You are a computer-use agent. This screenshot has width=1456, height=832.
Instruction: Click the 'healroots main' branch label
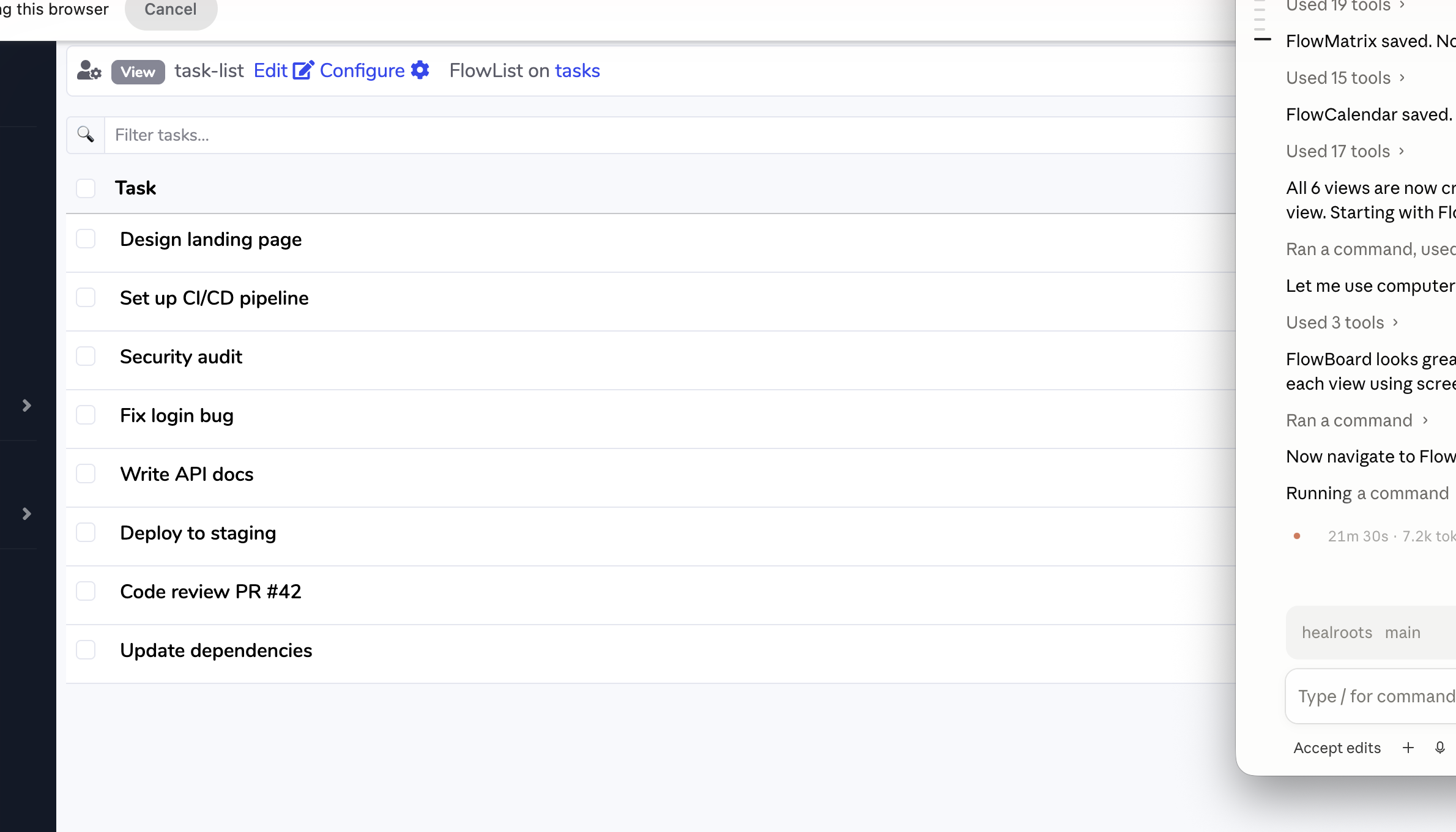(1361, 633)
